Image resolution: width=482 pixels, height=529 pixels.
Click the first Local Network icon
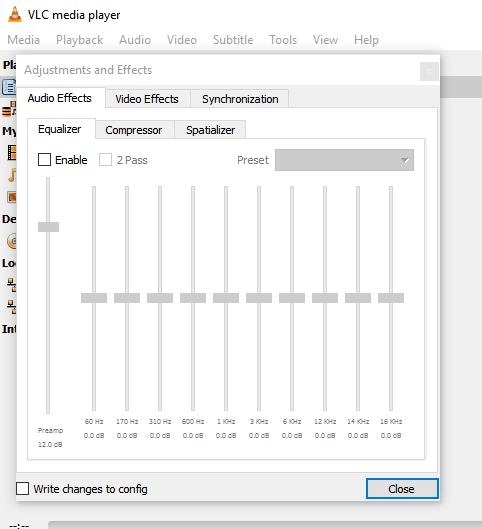(12, 285)
